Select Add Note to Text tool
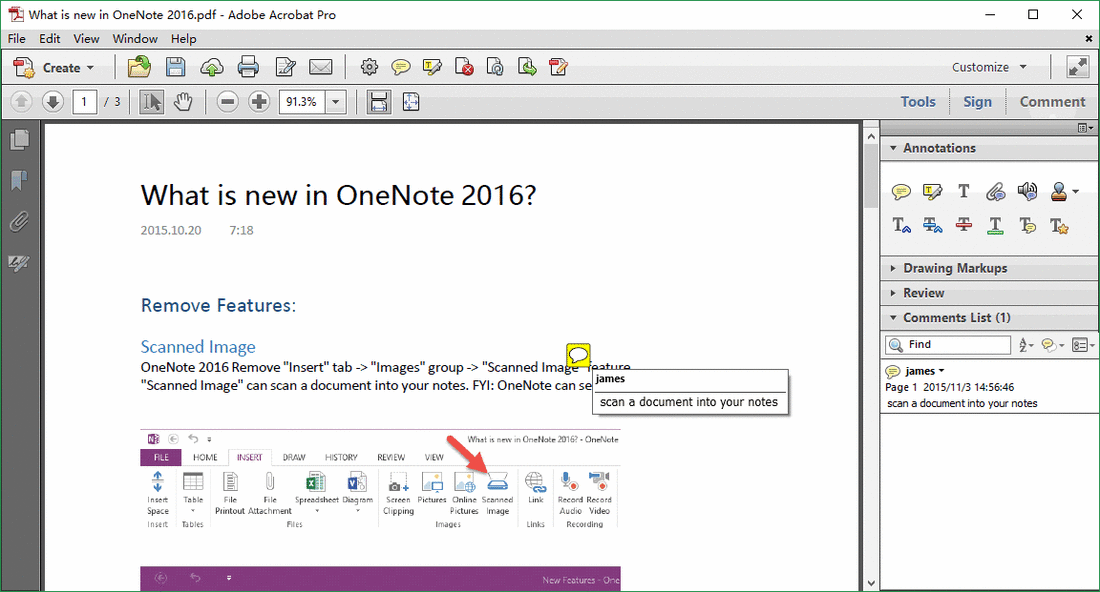This screenshot has height=592, width=1100. point(1027,225)
